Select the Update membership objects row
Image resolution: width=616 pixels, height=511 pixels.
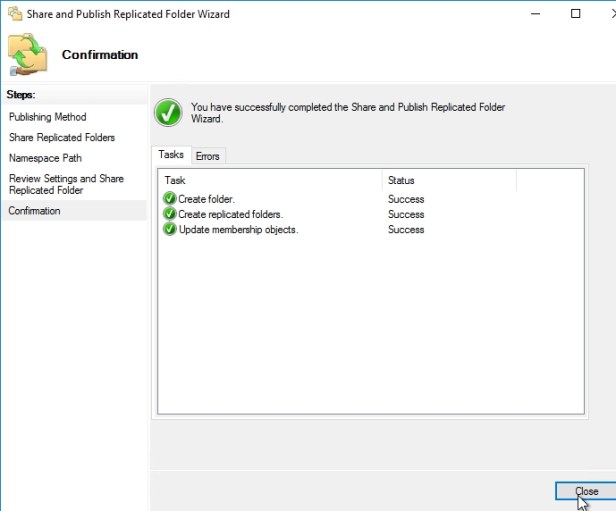238,229
